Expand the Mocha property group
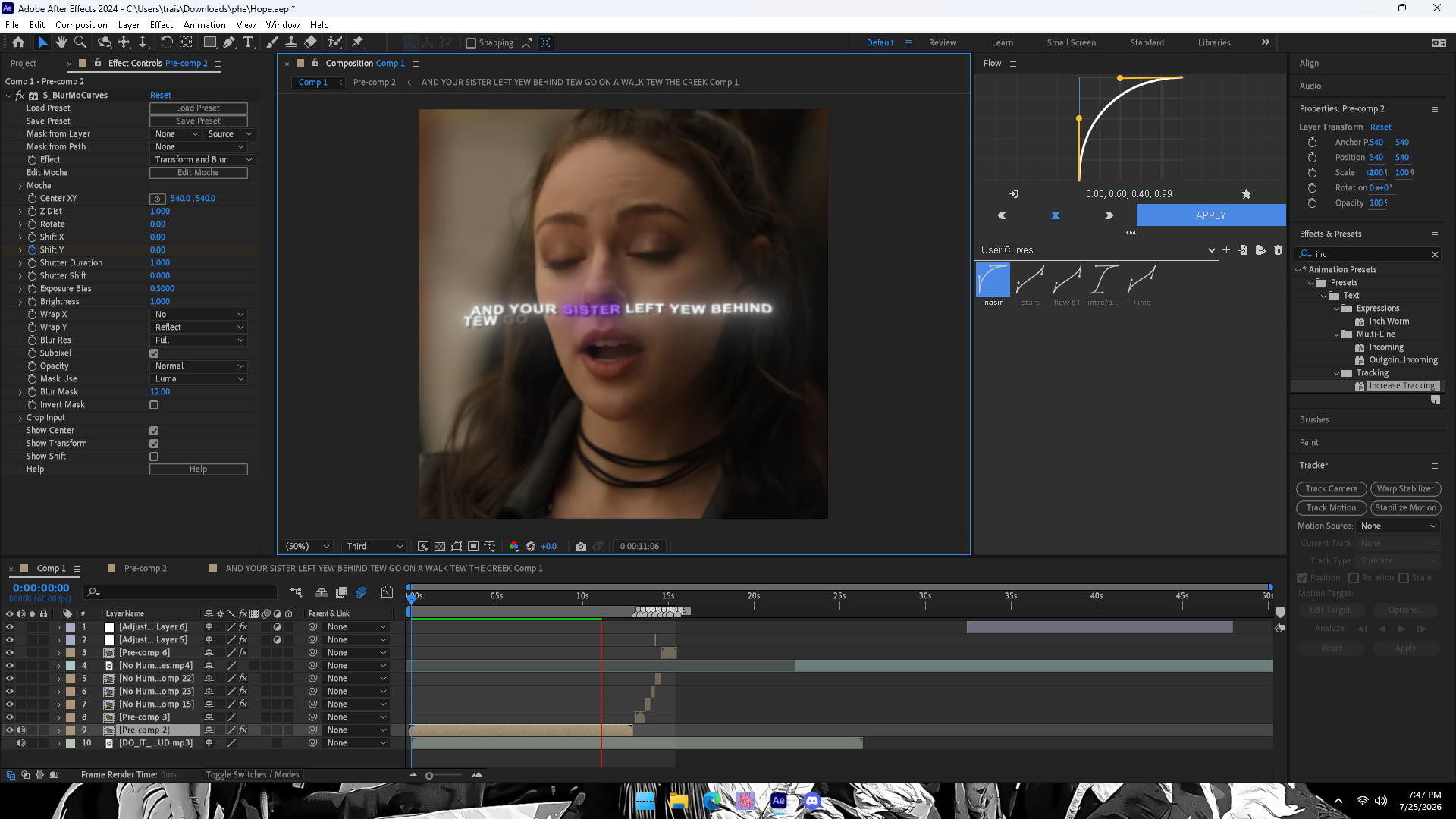Screen dimensions: 1456x819 20,186
